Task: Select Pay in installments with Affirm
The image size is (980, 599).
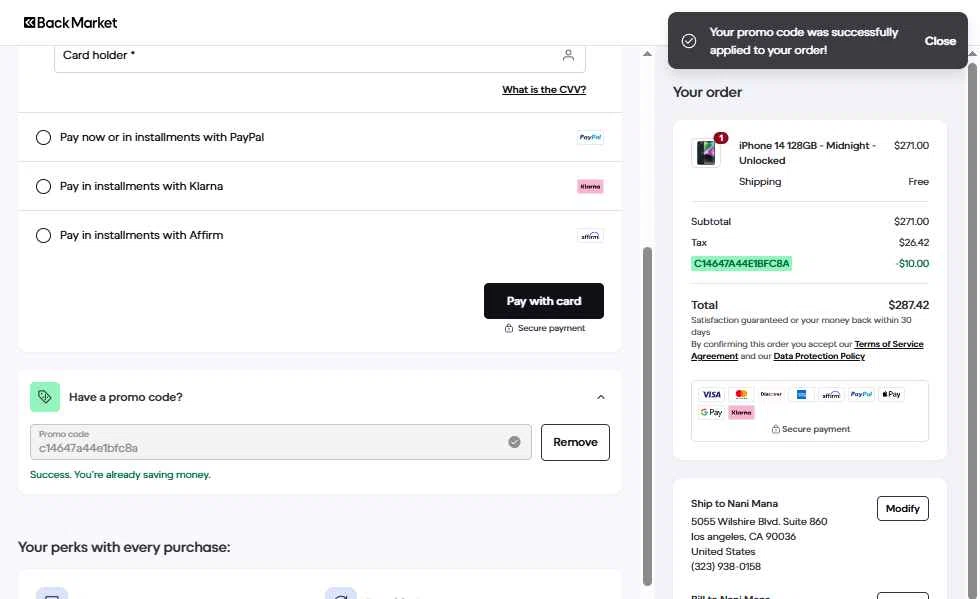Action: [43, 236]
